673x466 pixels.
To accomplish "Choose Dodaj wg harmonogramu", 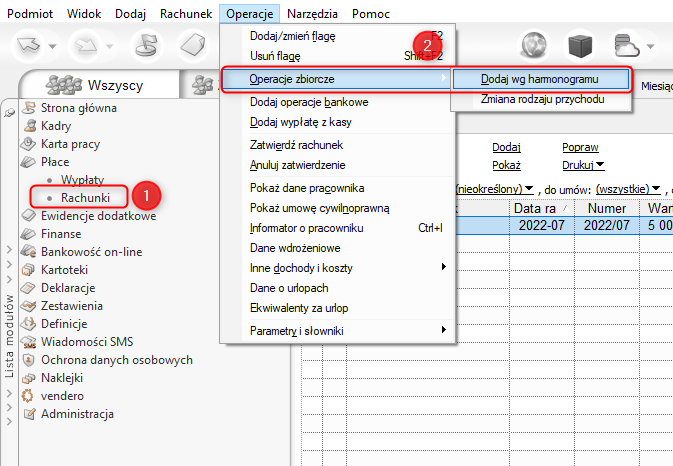I will point(541,79).
